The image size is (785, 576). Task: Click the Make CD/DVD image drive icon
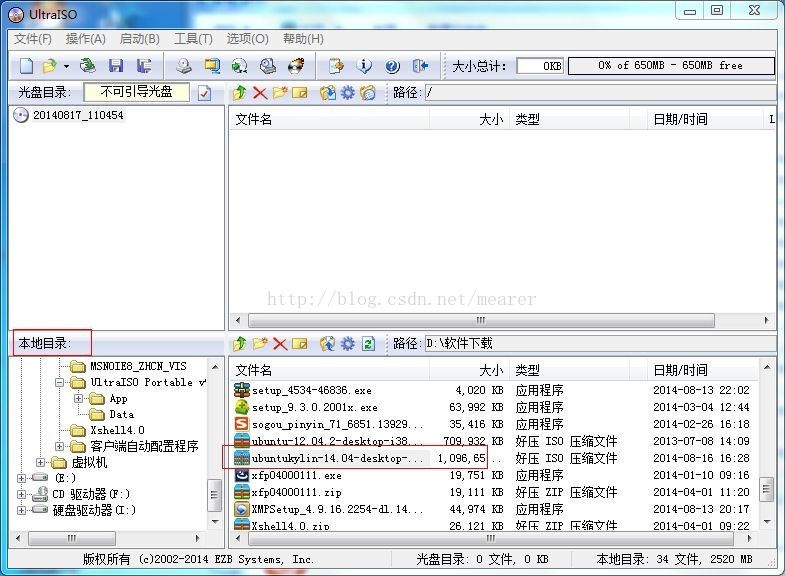pos(184,66)
